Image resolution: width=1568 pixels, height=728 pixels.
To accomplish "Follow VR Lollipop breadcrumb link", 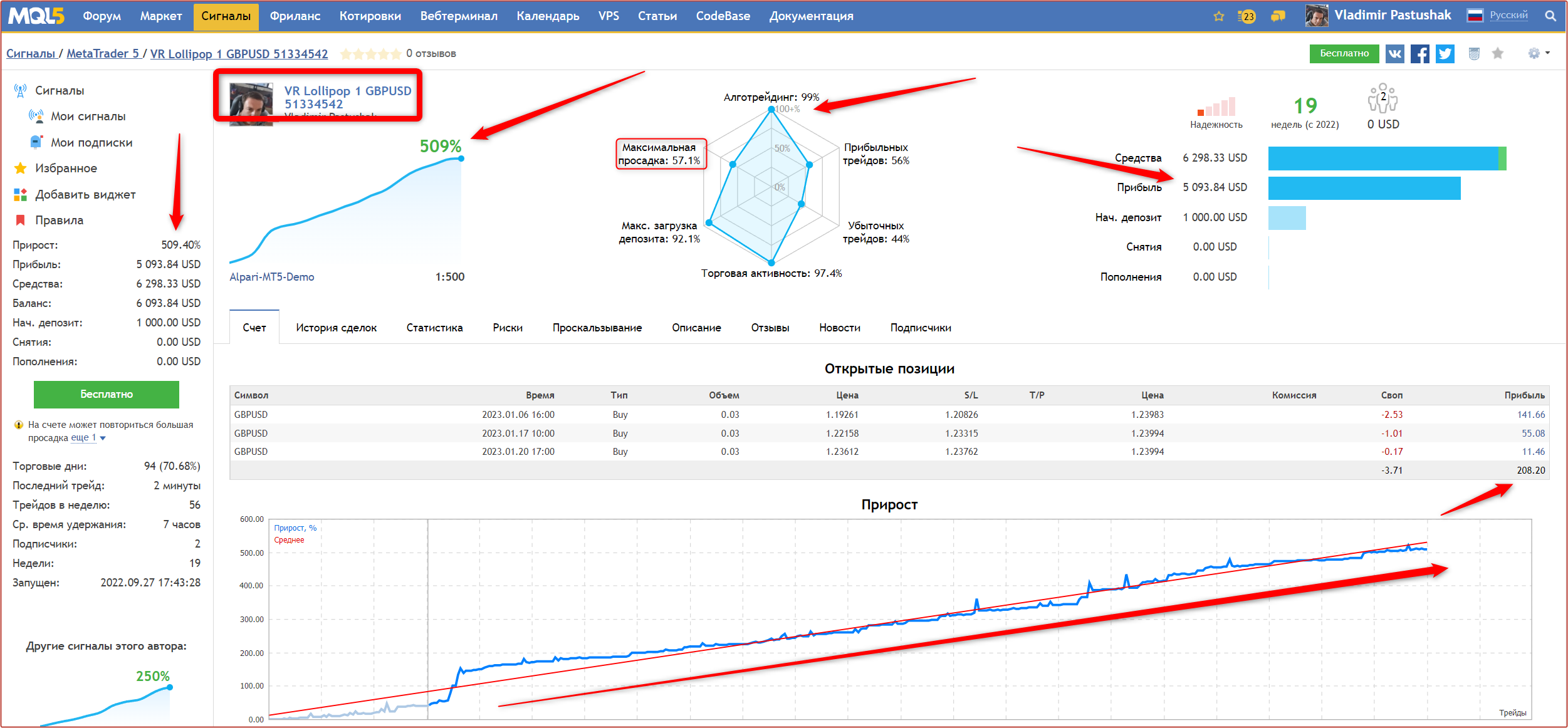I will [239, 54].
